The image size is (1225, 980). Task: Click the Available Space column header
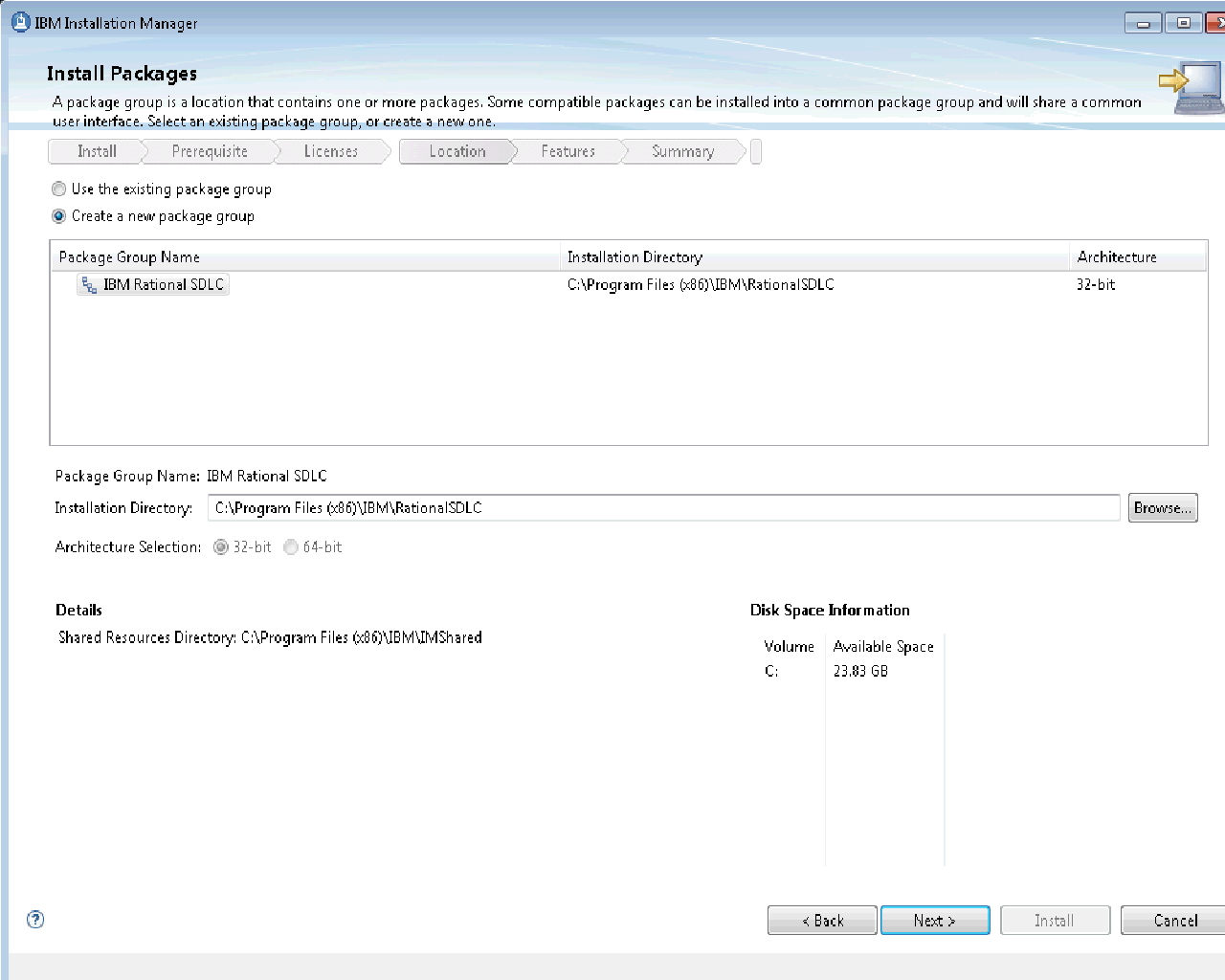coord(883,647)
